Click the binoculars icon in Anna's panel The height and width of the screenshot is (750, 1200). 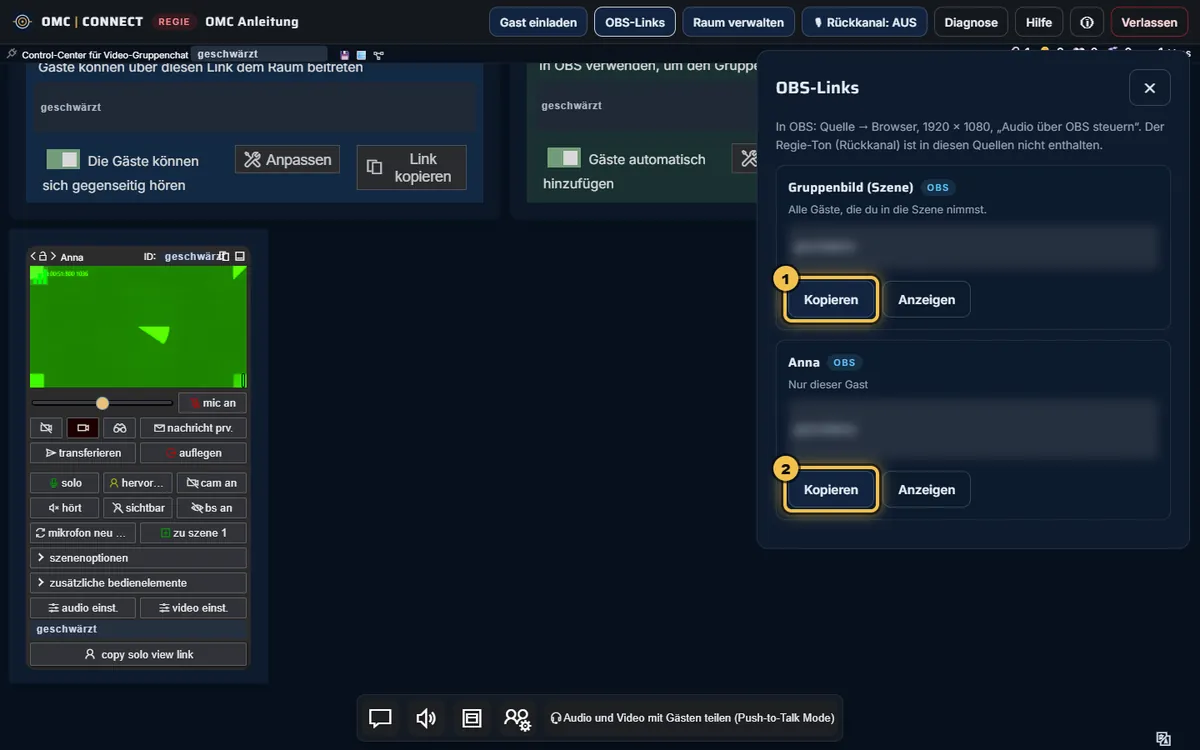click(x=119, y=428)
